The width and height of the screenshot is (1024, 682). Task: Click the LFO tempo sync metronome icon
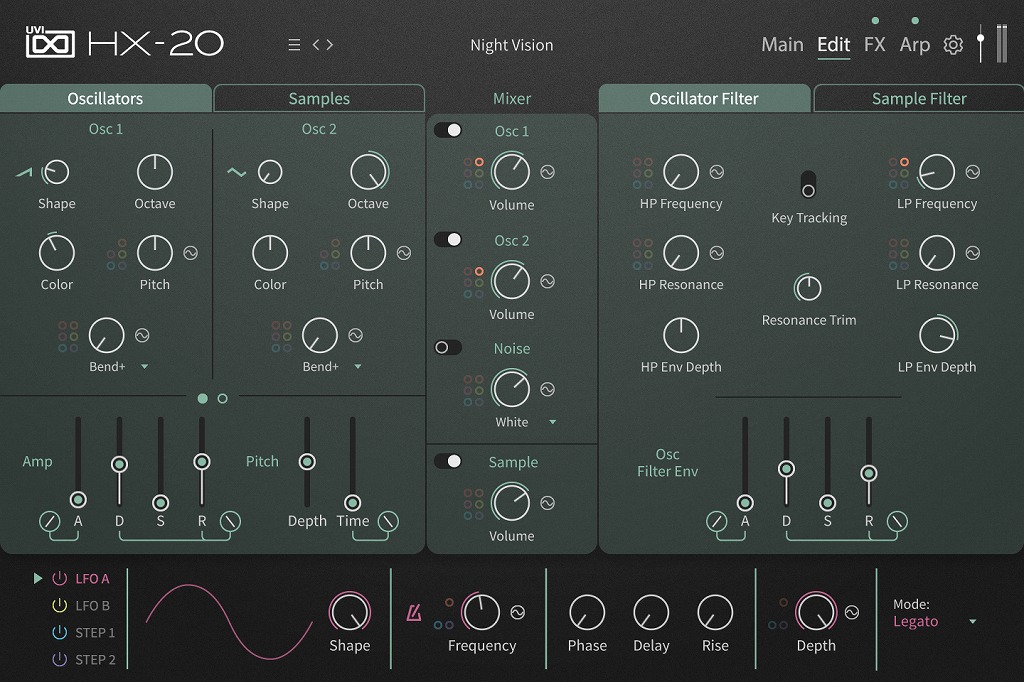click(413, 613)
